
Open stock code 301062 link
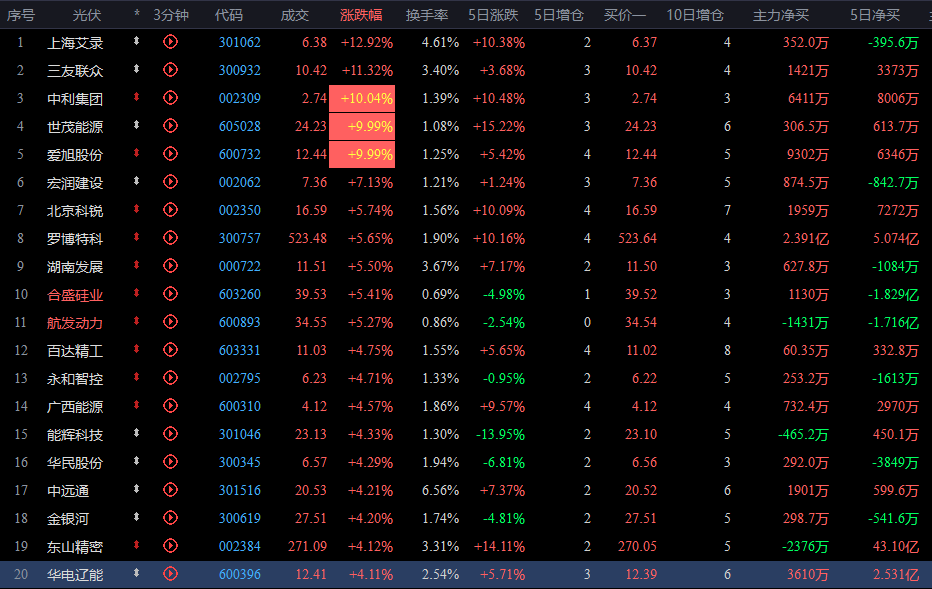point(240,42)
